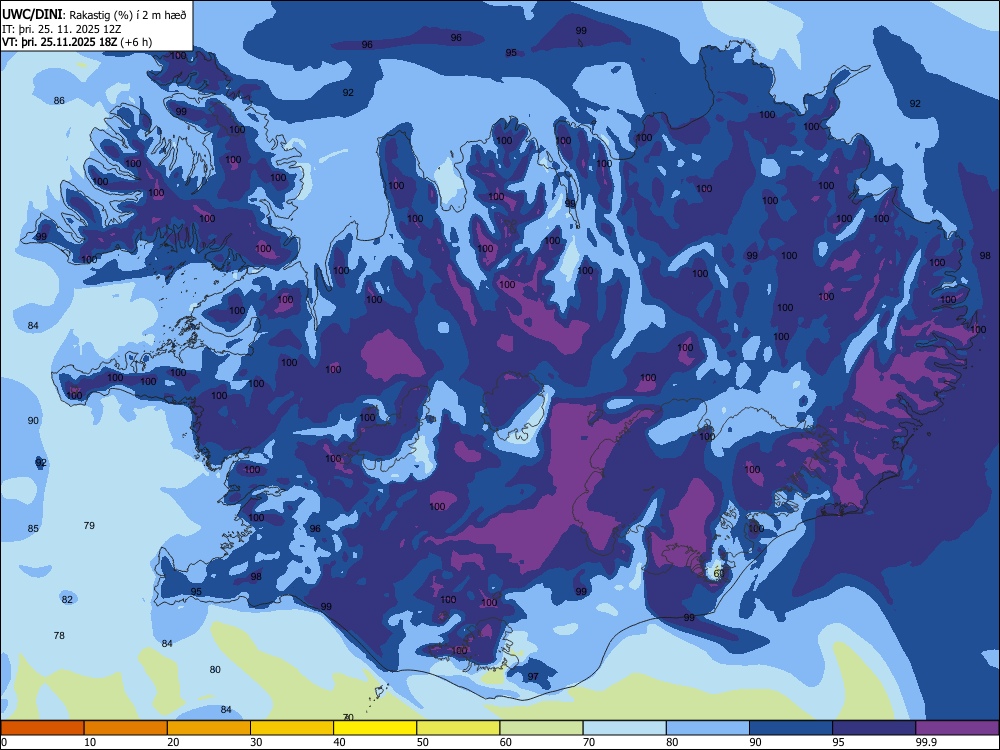The height and width of the screenshot is (750, 1000).
Task: Click the humidity value '86' over the sea
Action: [x=59, y=101]
